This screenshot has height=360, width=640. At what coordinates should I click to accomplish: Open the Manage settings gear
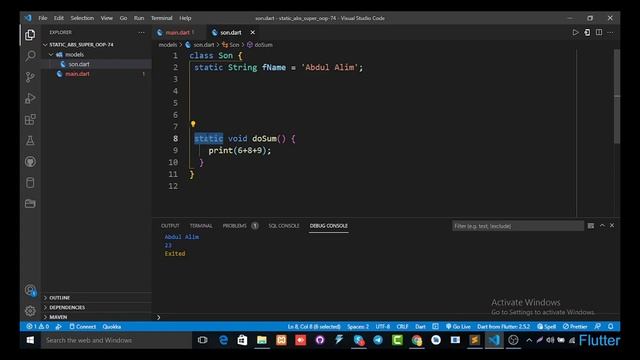coord(30,311)
